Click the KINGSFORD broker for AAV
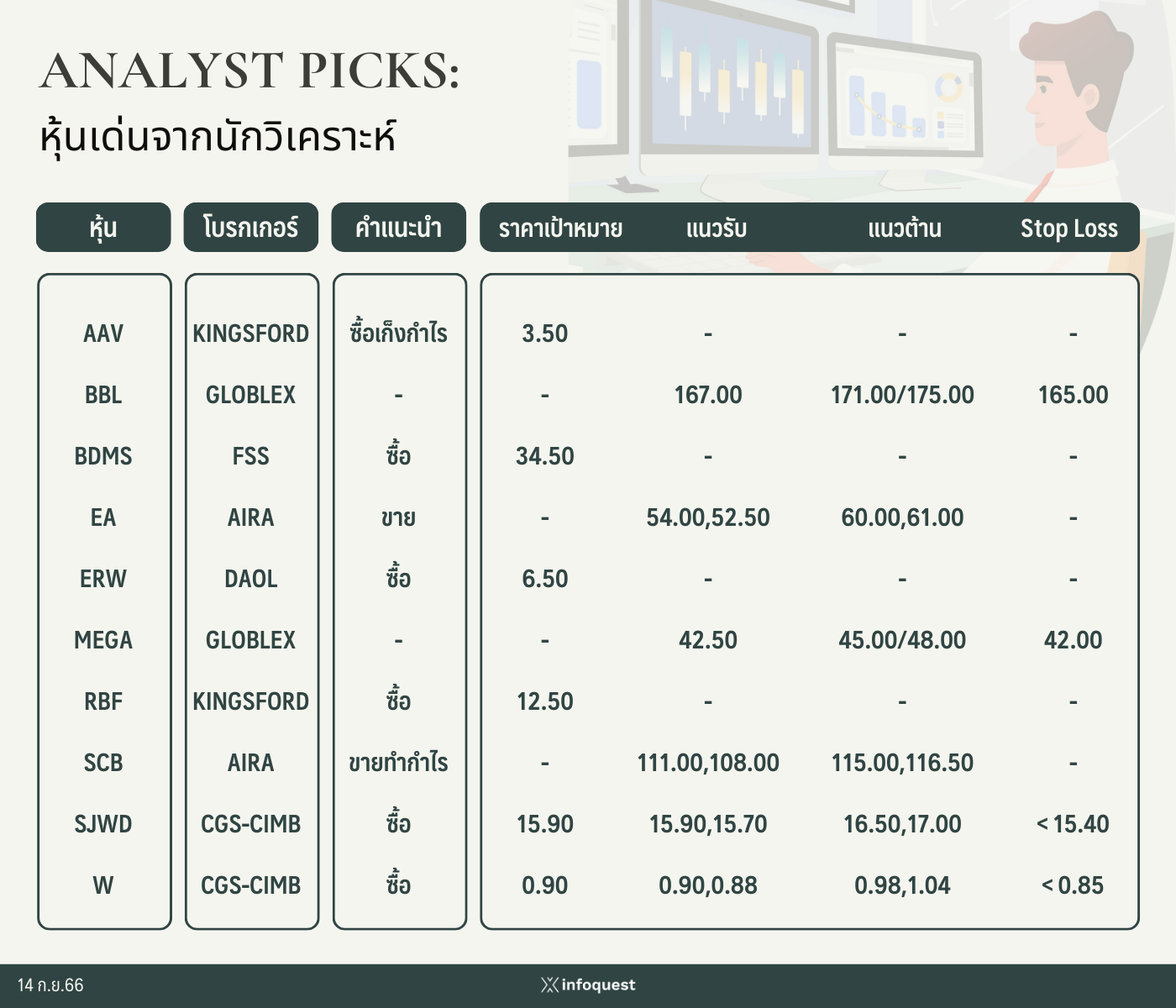 point(251,333)
